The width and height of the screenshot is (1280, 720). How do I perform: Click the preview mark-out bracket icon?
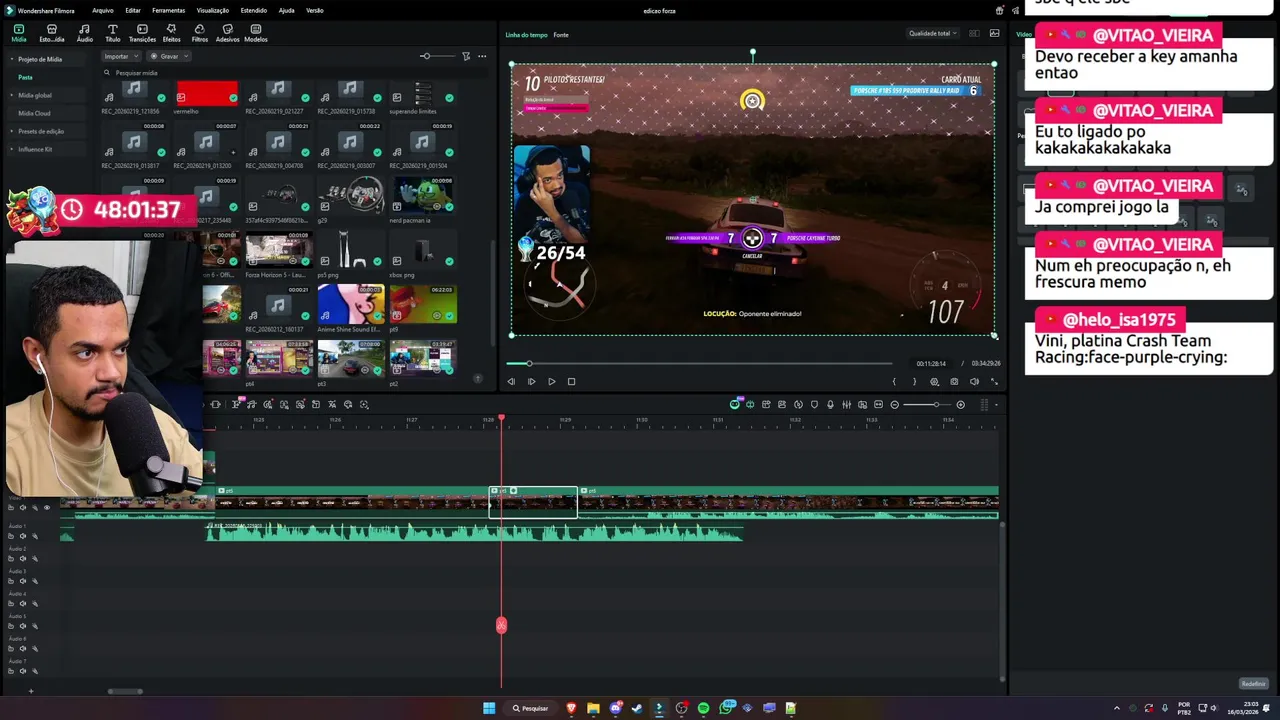tap(913, 381)
